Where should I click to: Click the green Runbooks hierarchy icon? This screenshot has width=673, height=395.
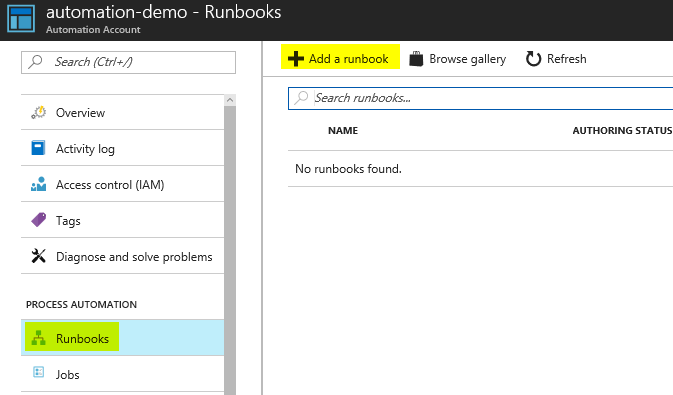pos(38,338)
